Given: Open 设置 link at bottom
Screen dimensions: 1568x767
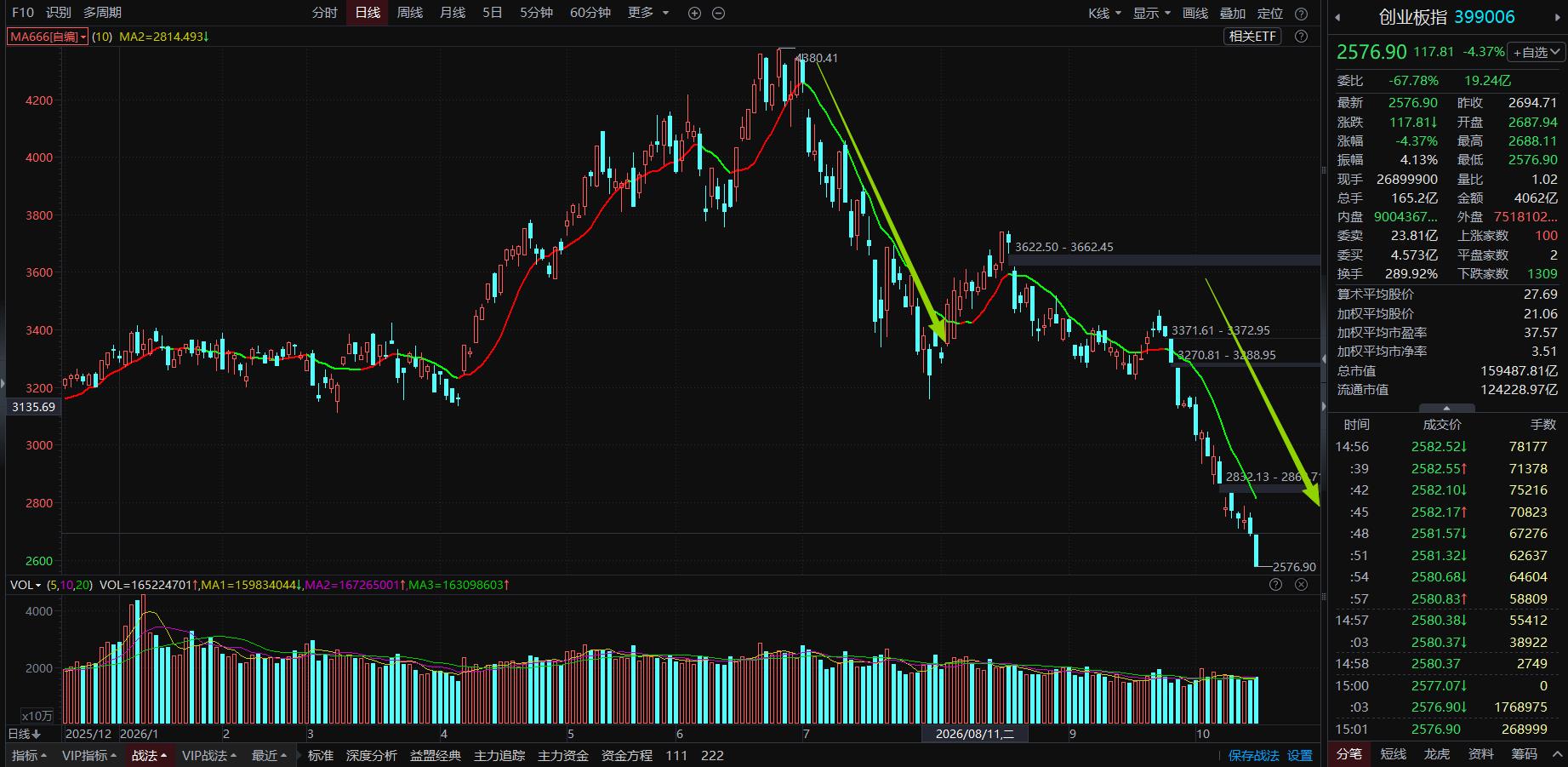Looking at the screenshot, I should [1299, 755].
